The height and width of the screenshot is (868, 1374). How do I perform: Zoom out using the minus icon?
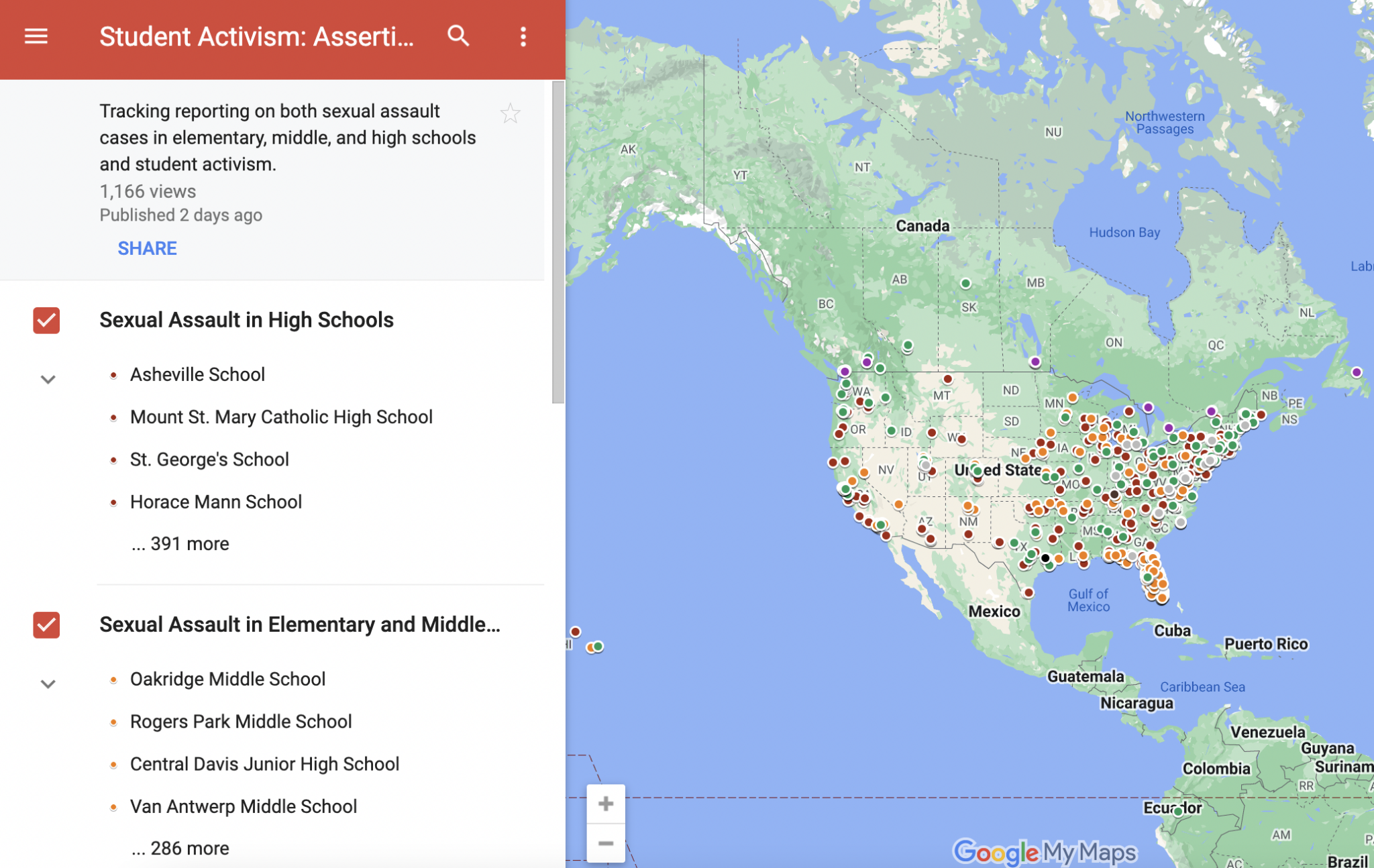coord(606,842)
